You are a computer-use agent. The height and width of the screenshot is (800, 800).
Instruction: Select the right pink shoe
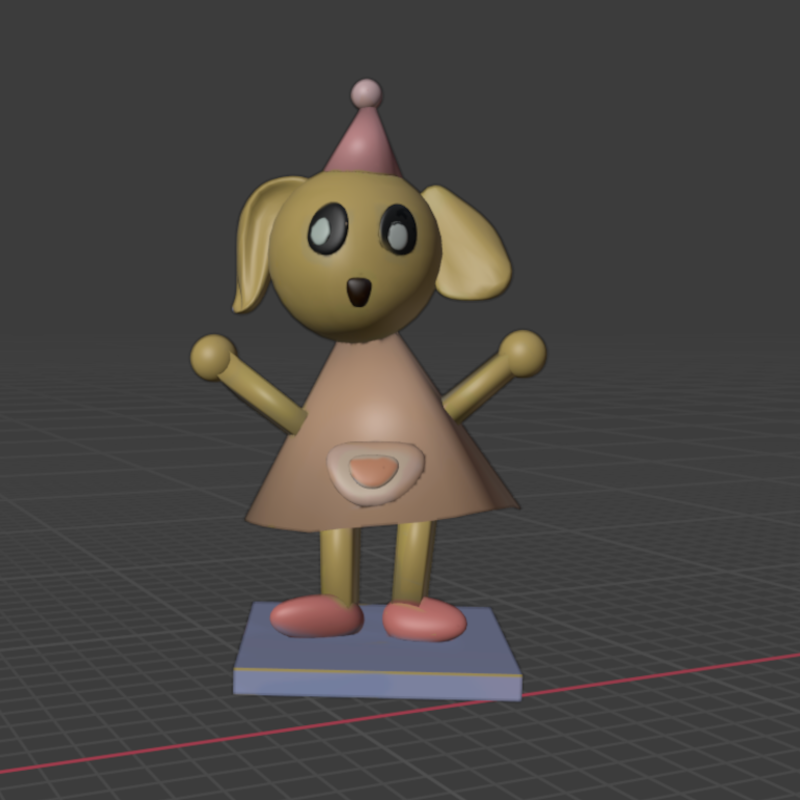[423, 622]
